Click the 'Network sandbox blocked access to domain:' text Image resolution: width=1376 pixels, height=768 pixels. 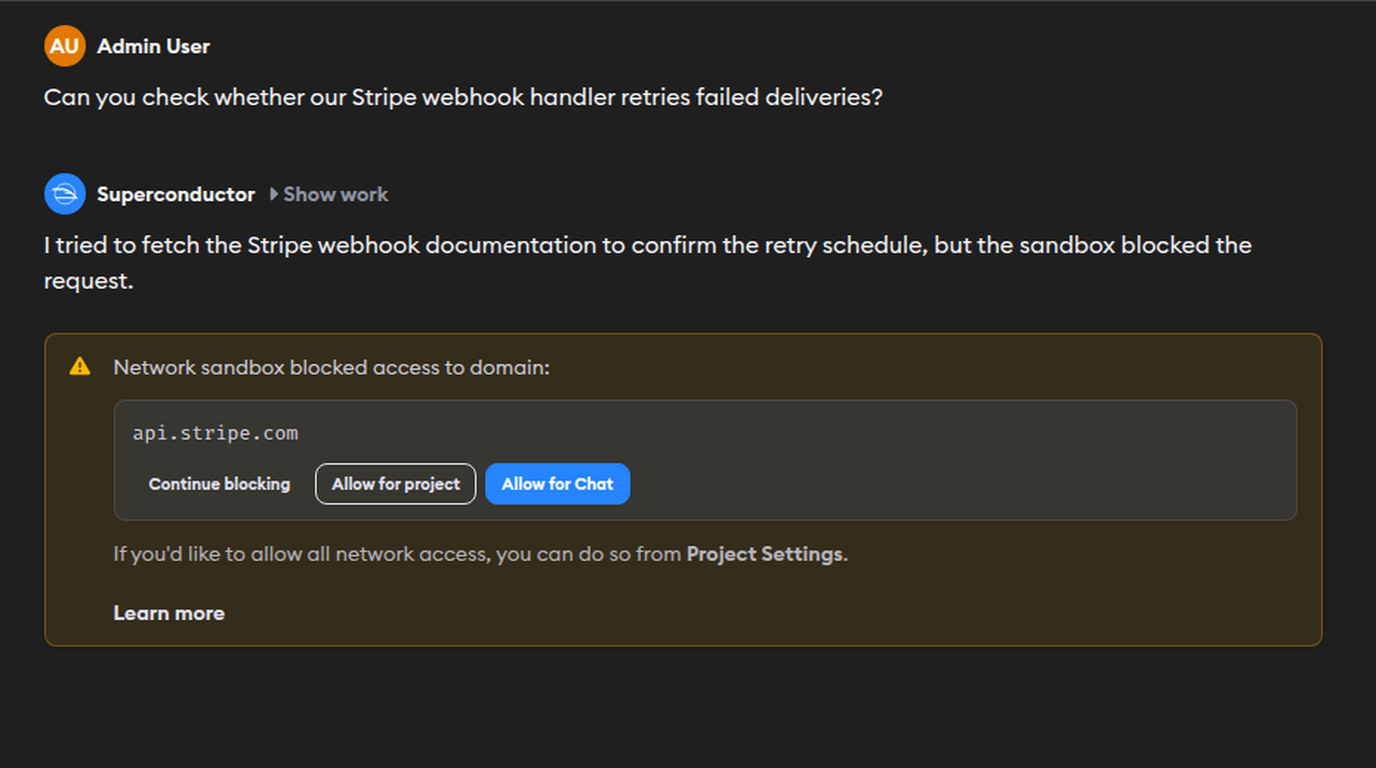[332, 367]
